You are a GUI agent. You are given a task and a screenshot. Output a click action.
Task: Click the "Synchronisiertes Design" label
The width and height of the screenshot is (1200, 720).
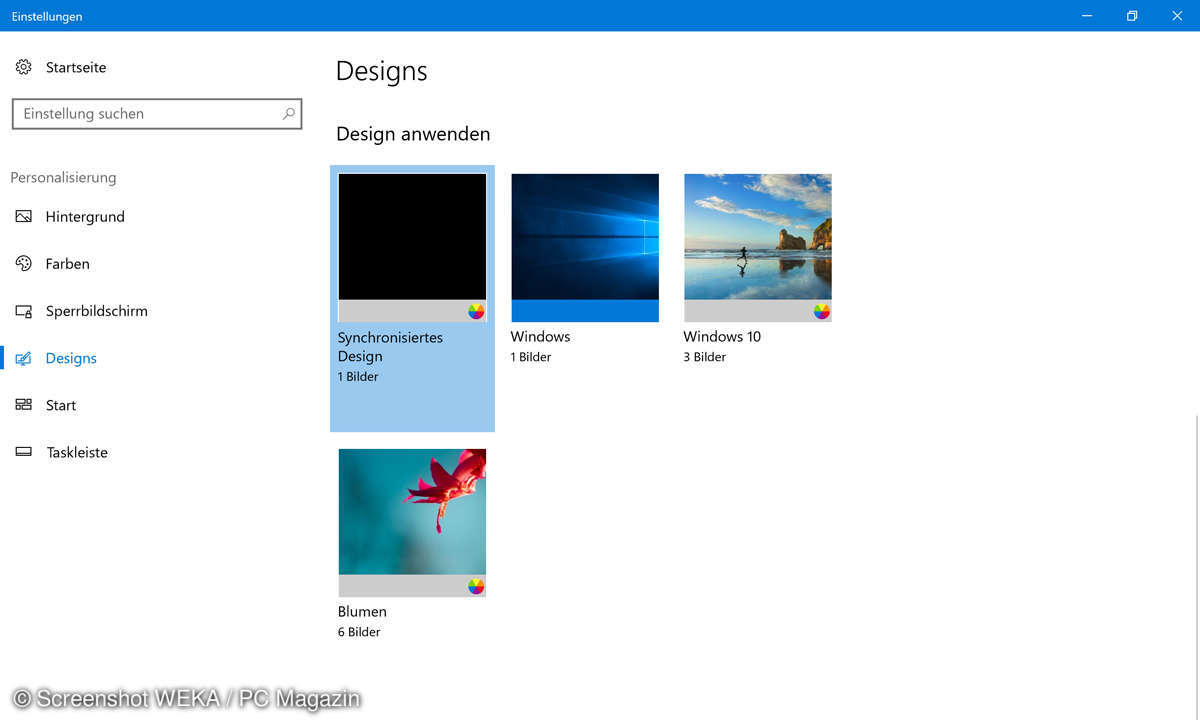pyautogui.click(x=390, y=347)
